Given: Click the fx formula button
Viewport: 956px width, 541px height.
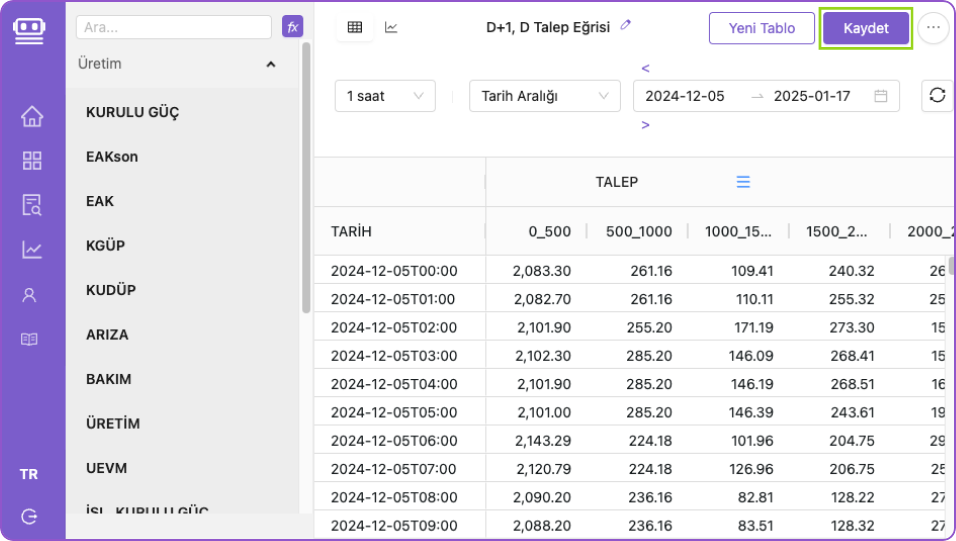Looking at the screenshot, I should (x=293, y=27).
